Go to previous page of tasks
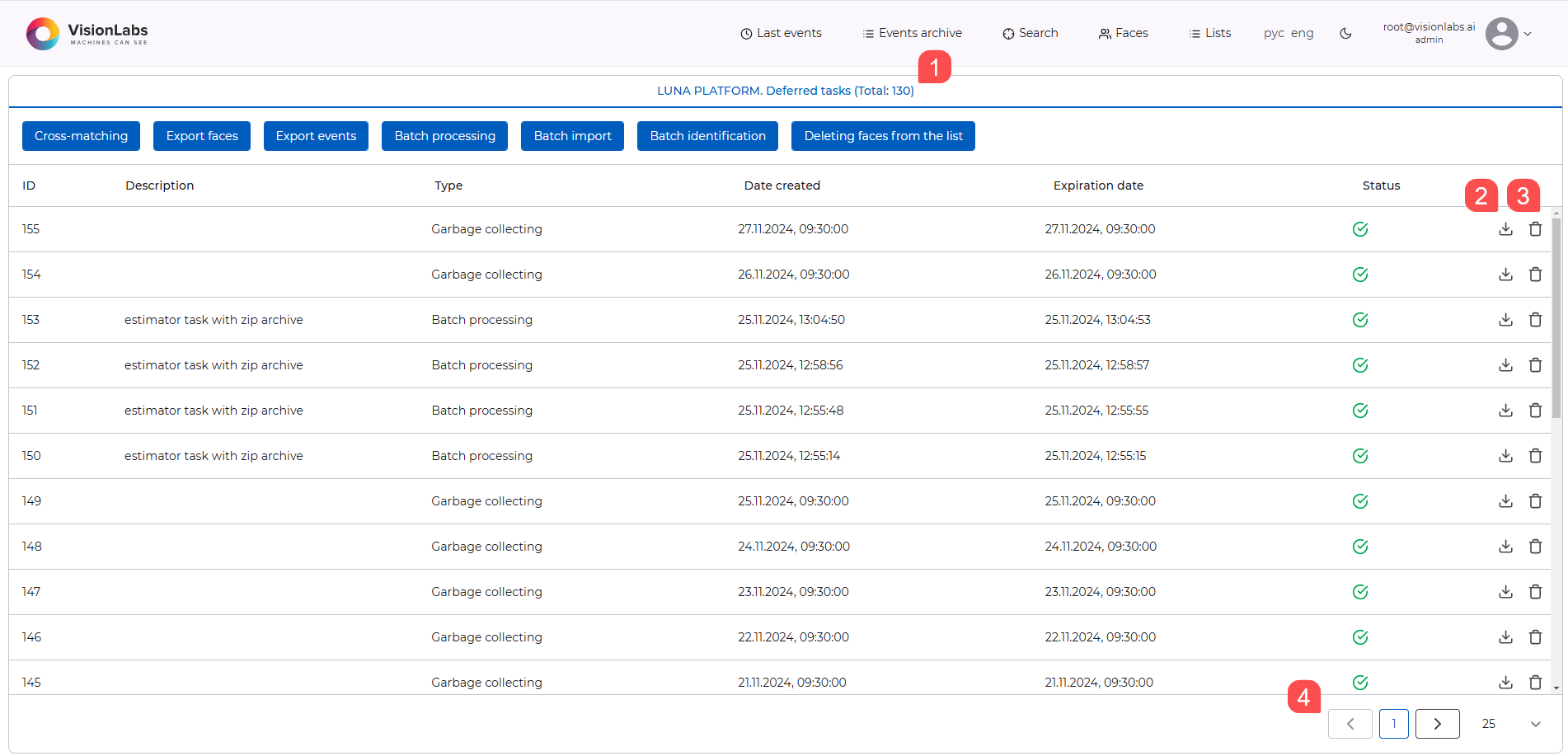The image size is (1568, 756). click(1350, 724)
